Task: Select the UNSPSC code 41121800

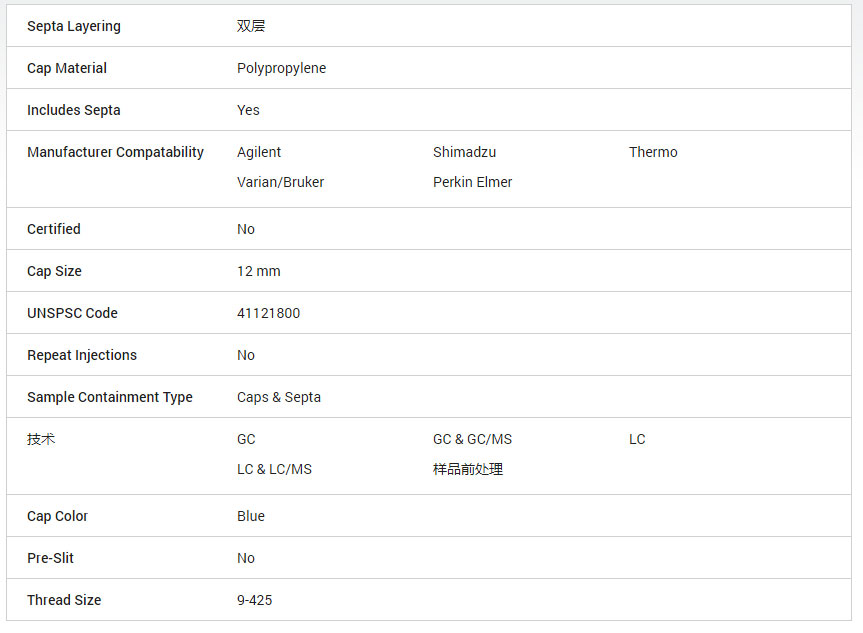Action: (x=268, y=313)
